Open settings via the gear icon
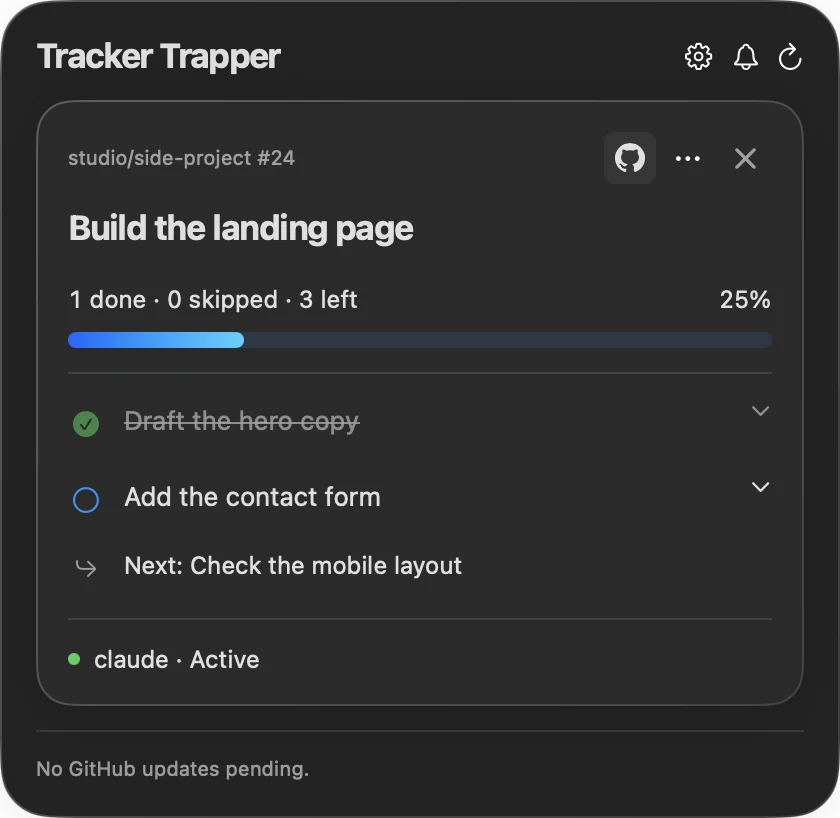The image size is (840, 818). click(x=698, y=56)
